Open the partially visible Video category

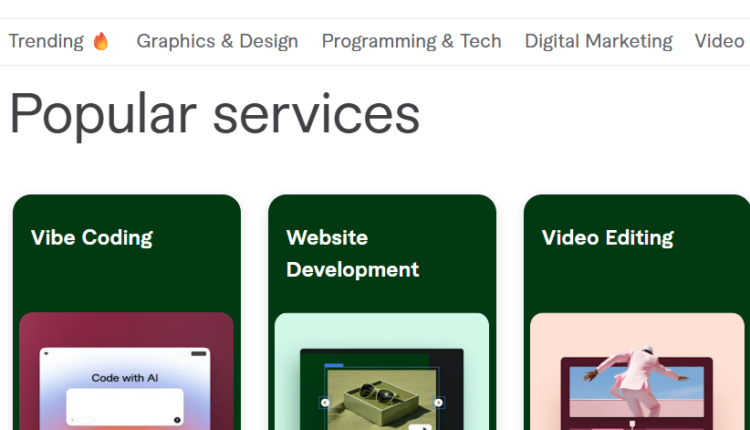coord(719,41)
